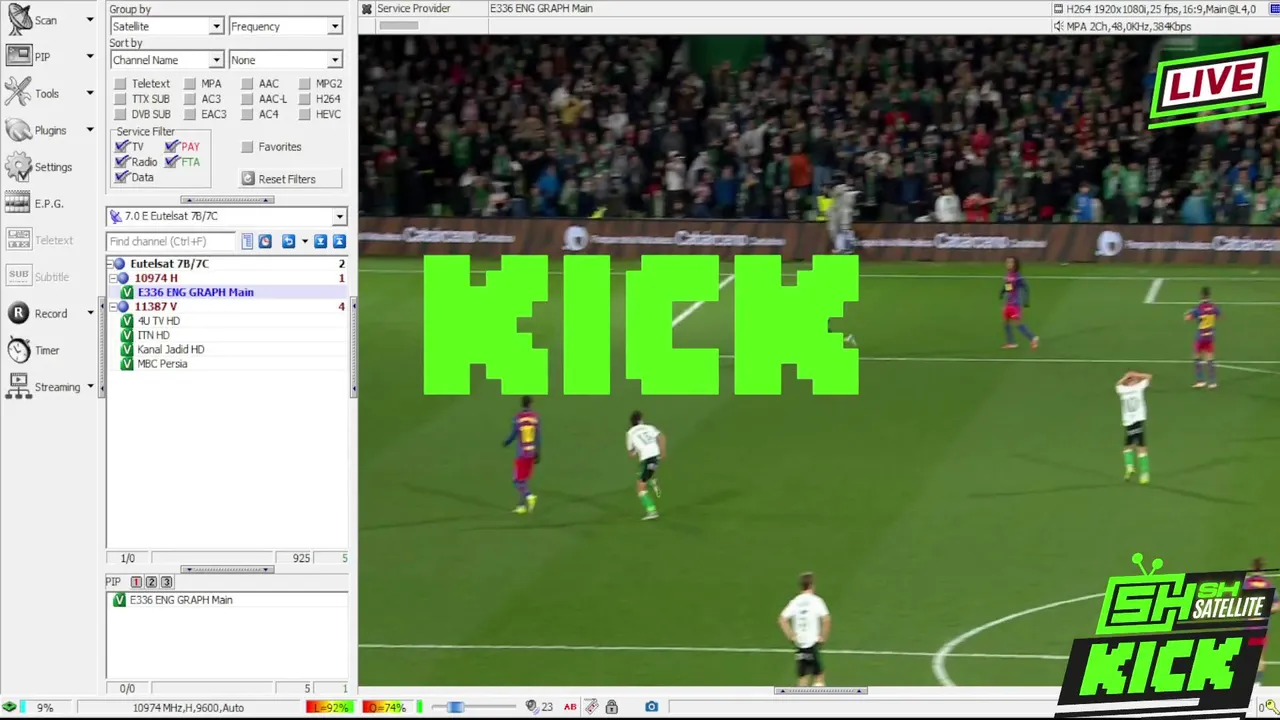The height and width of the screenshot is (720, 1280).
Task: Open the Scan tool icon
Action: [x=20, y=20]
